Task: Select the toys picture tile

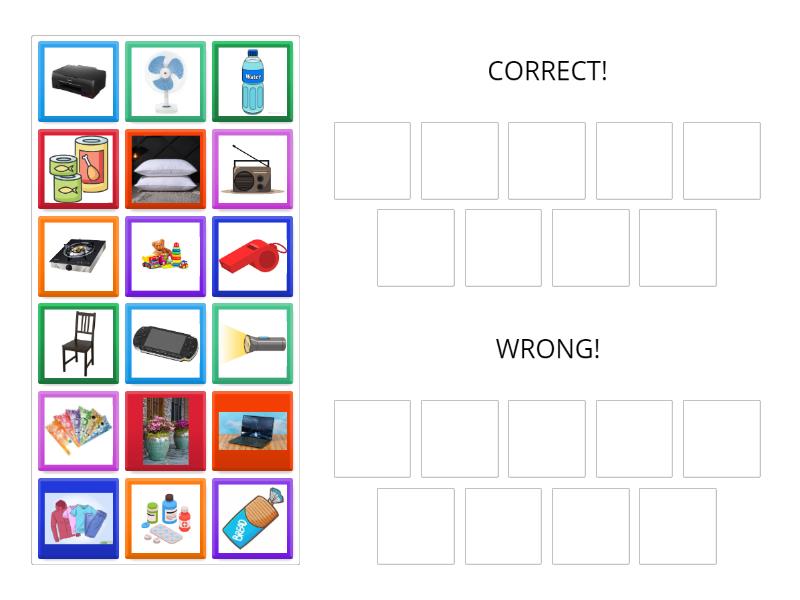Action: point(165,256)
